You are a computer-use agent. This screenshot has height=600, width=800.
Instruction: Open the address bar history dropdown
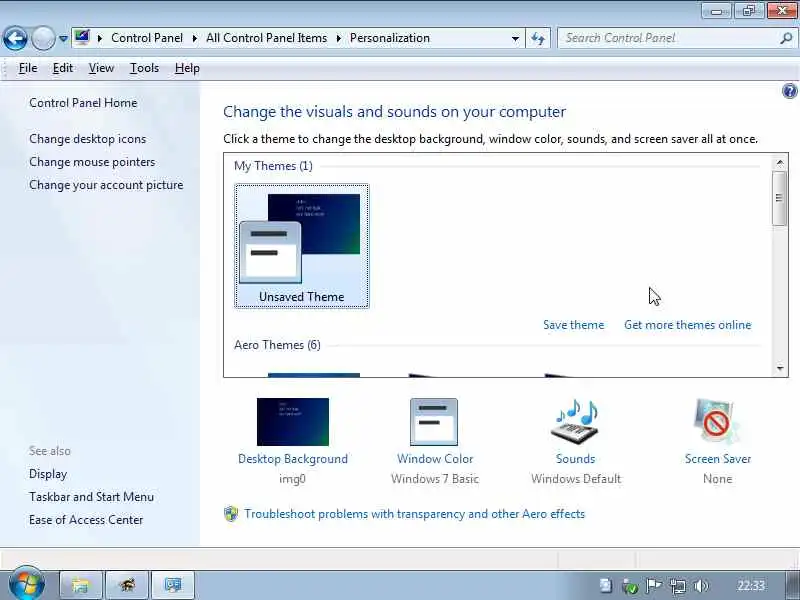click(515, 38)
